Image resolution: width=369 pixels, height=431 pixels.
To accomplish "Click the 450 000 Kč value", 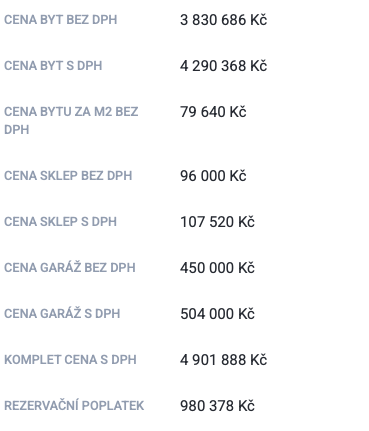I will point(217,268).
